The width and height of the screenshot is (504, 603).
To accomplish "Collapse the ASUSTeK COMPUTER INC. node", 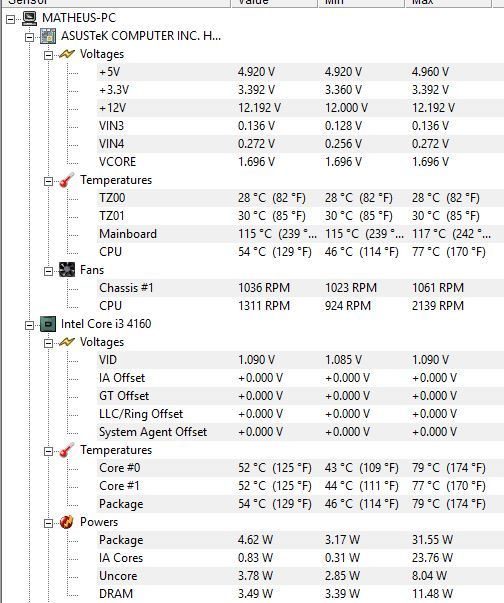I will (x=29, y=37).
